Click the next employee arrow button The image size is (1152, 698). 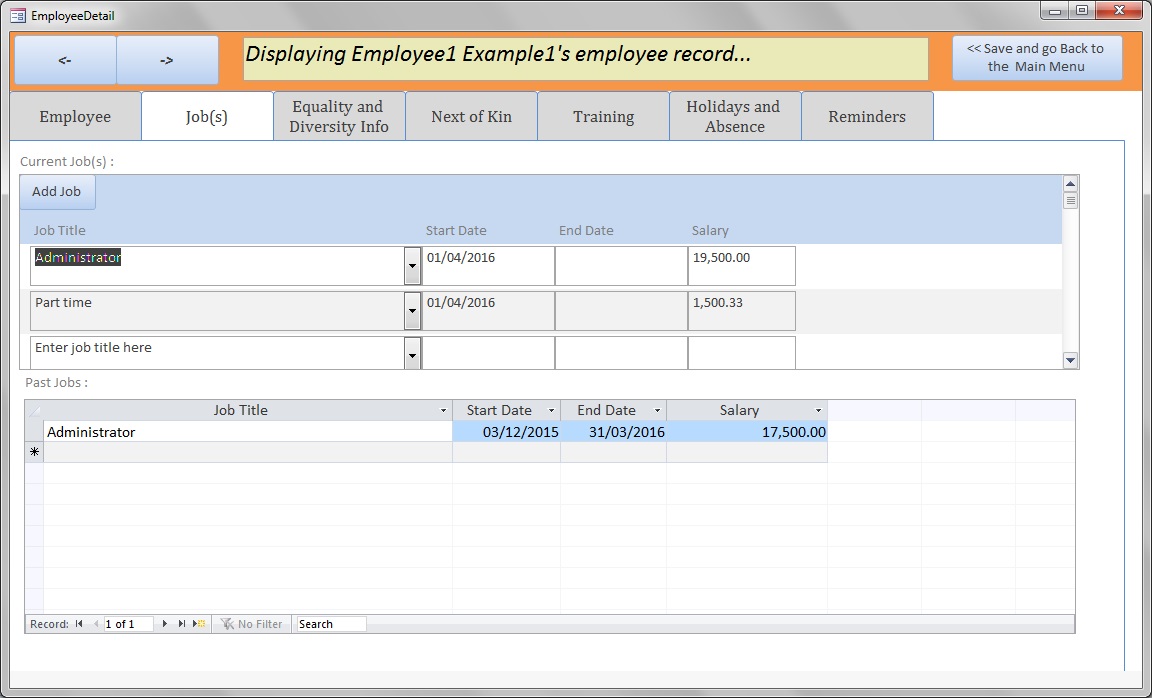(167, 60)
